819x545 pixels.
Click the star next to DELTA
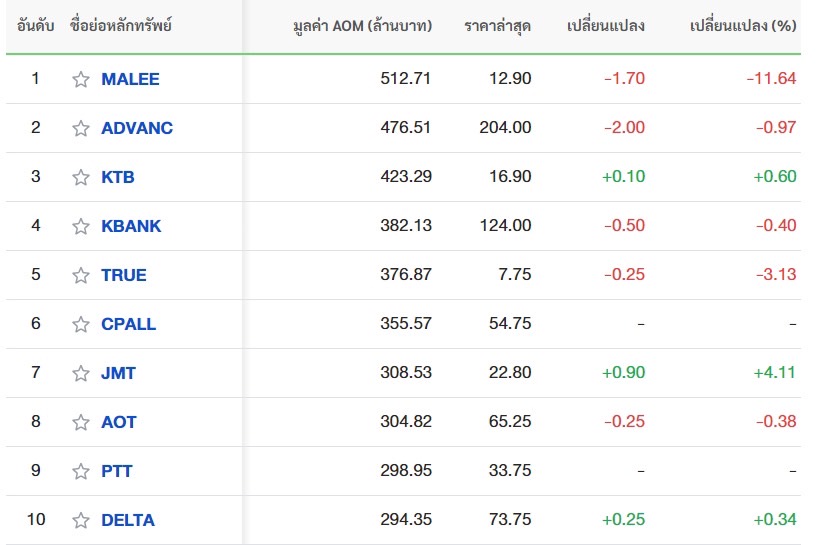click(x=80, y=520)
